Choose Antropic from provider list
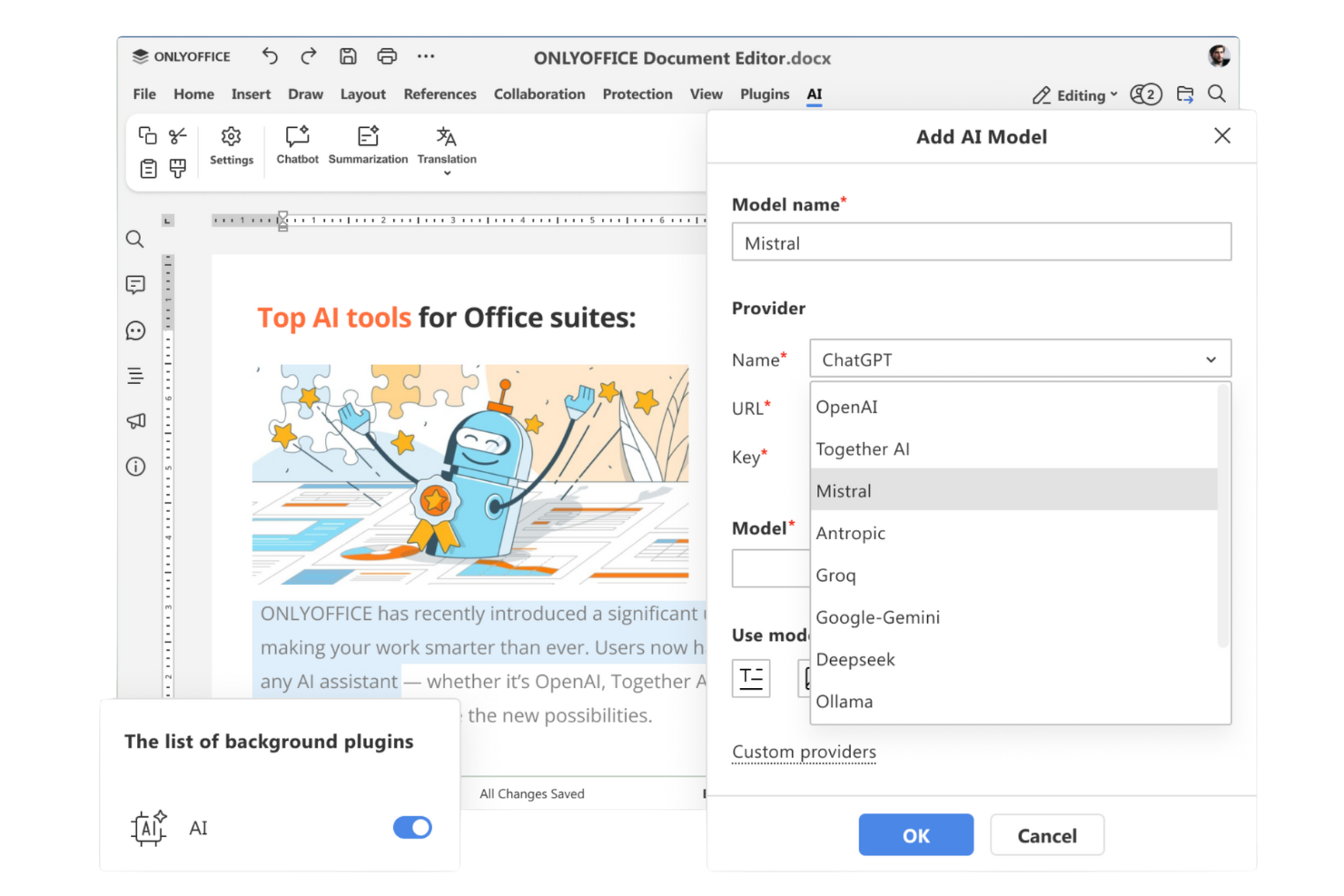 click(x=1013, y=533)
